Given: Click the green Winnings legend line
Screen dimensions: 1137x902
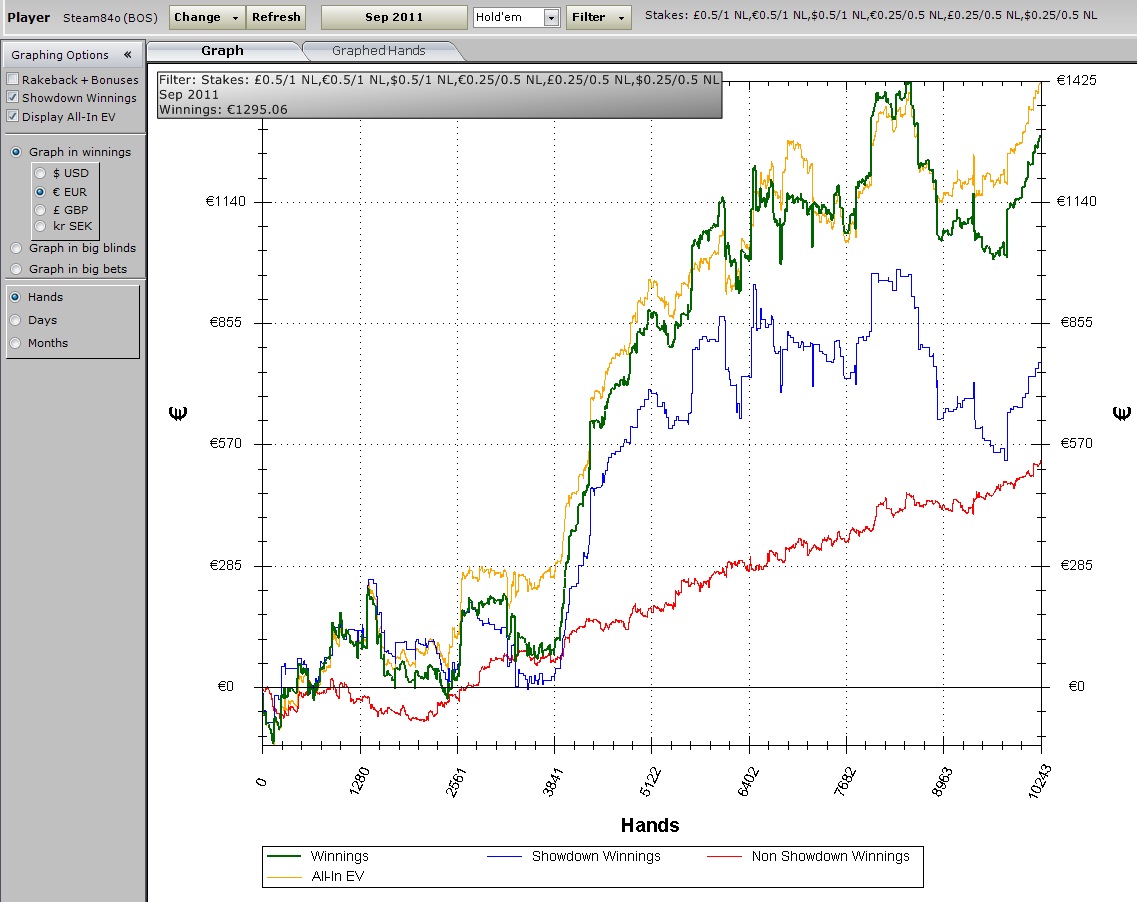Looking at the screenshot, I should [285, 856].
